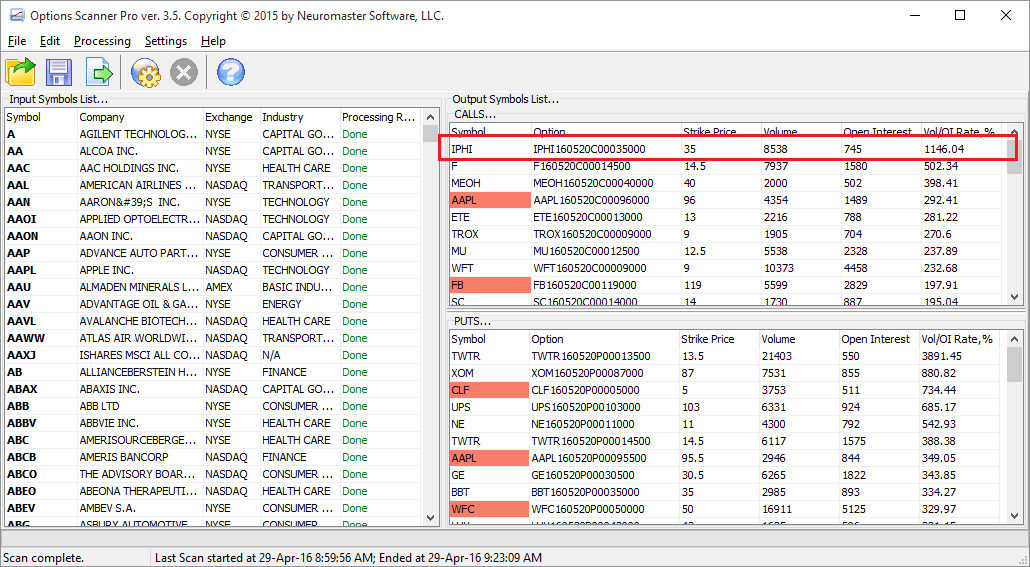Select IPHI160520C00035000 call option
The image size is (1030, 567).
(589, 149)
